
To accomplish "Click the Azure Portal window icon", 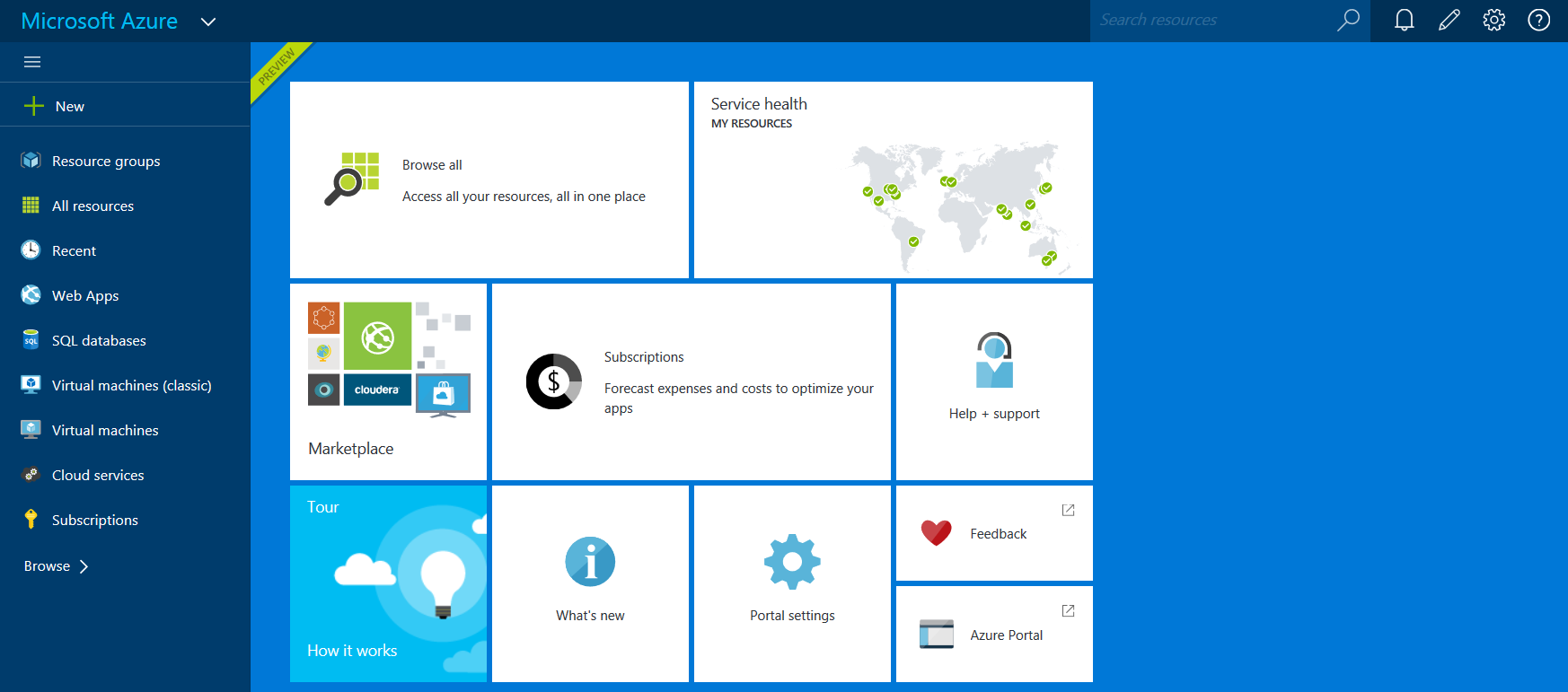I will (x=937, y=634).
